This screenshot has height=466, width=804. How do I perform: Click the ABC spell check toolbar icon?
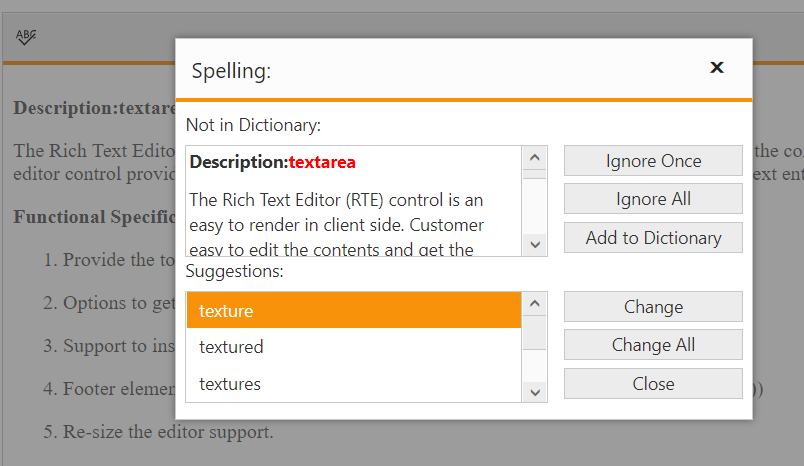pyautogui.click(x=26, y=37)
